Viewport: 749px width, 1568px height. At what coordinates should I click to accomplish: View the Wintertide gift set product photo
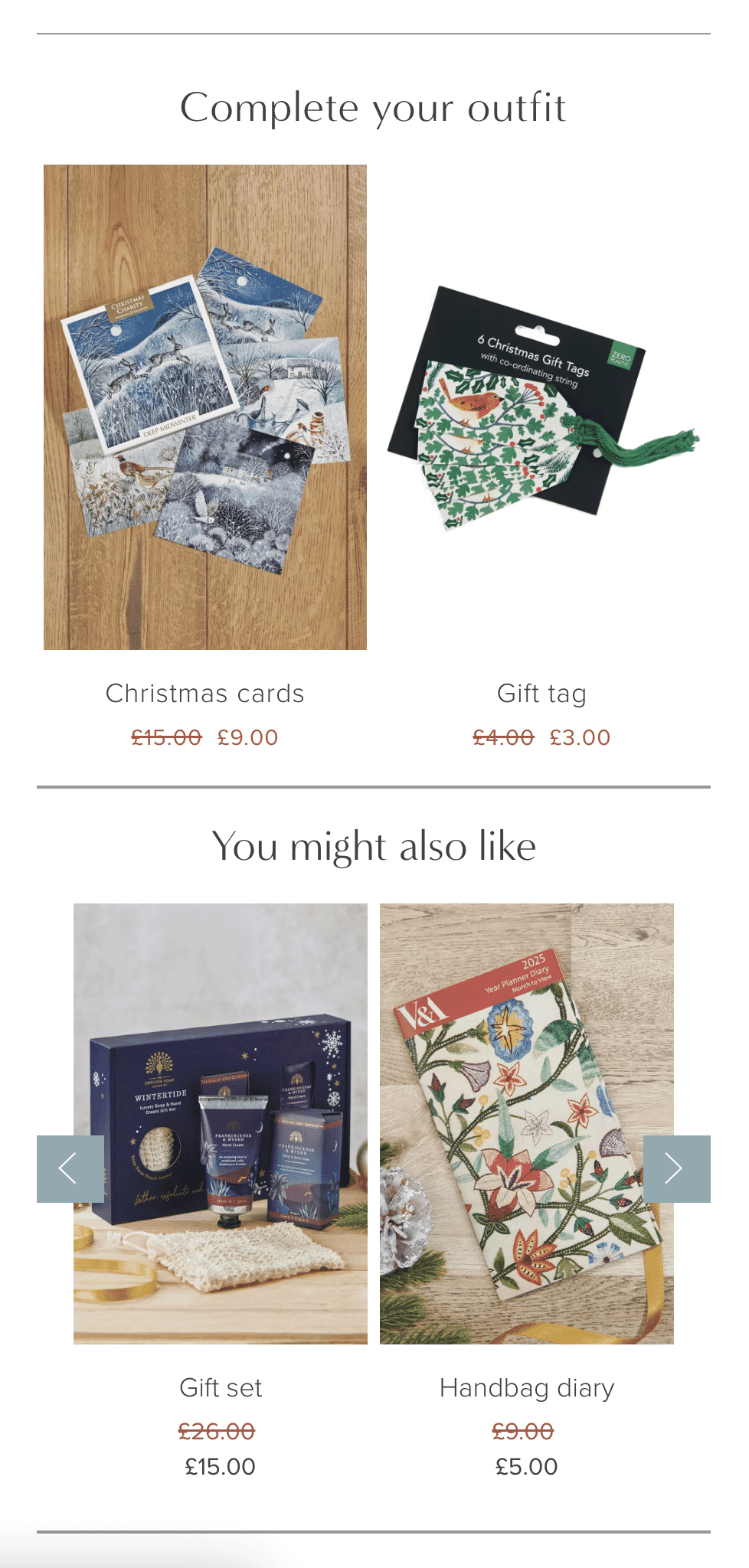(221, 1124)
